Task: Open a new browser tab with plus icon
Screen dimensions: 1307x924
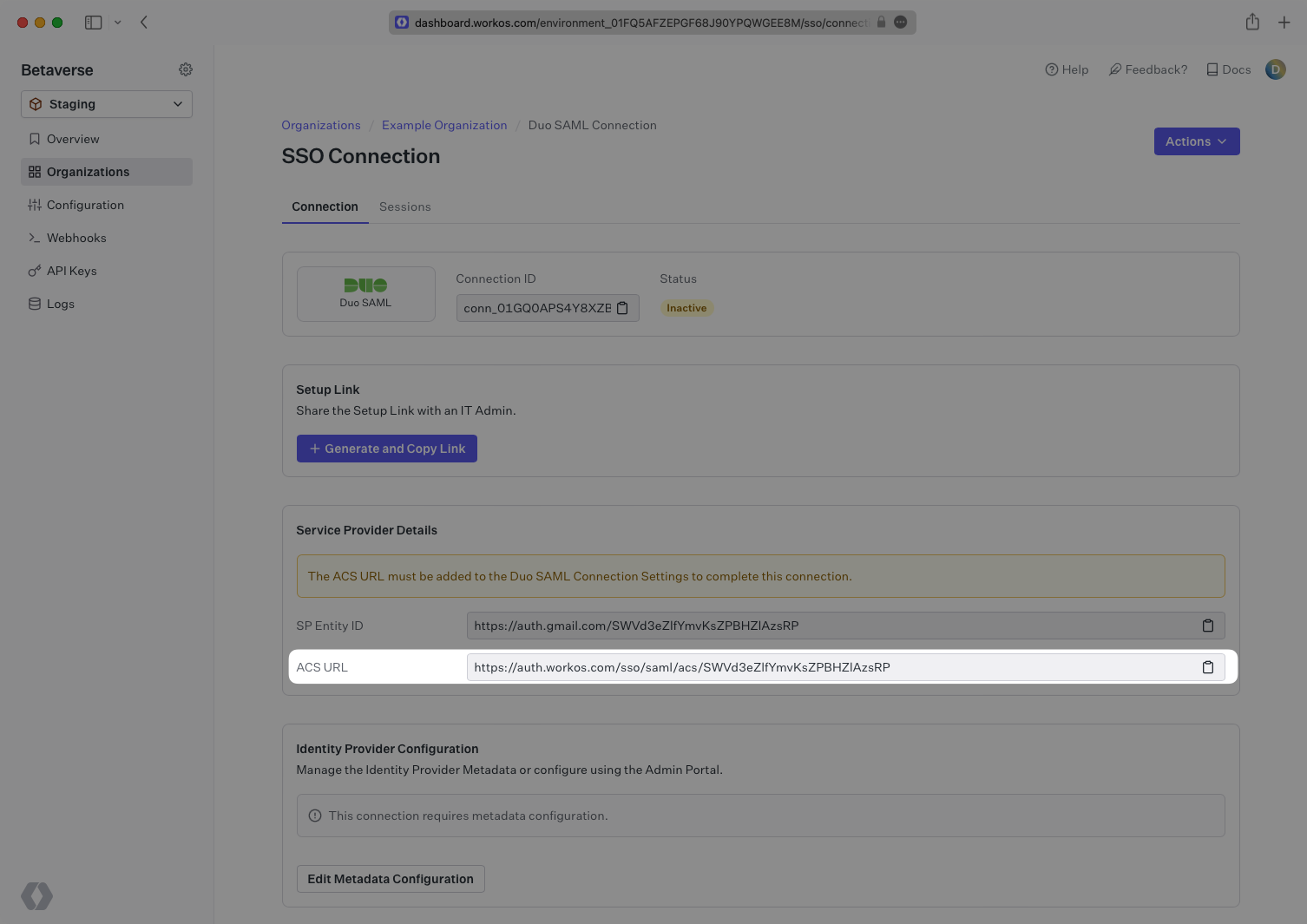Action: (x=1284, y=23)
